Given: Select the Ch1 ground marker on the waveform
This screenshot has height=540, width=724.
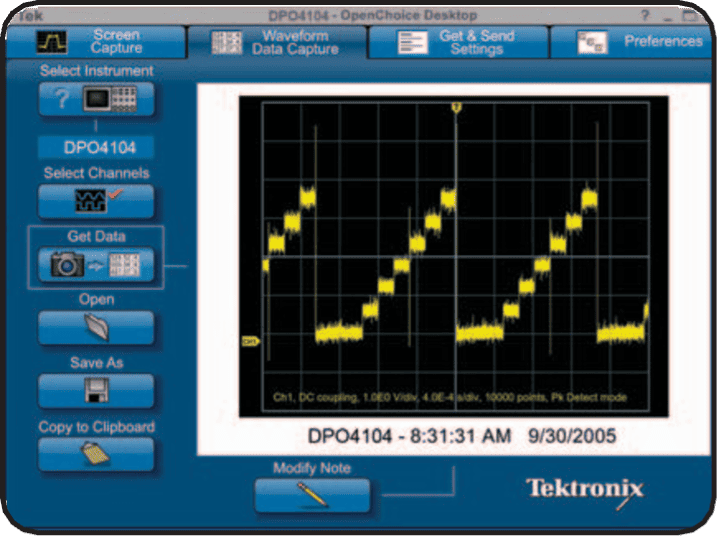Looking at the screenshot, I should coord(250,341).
